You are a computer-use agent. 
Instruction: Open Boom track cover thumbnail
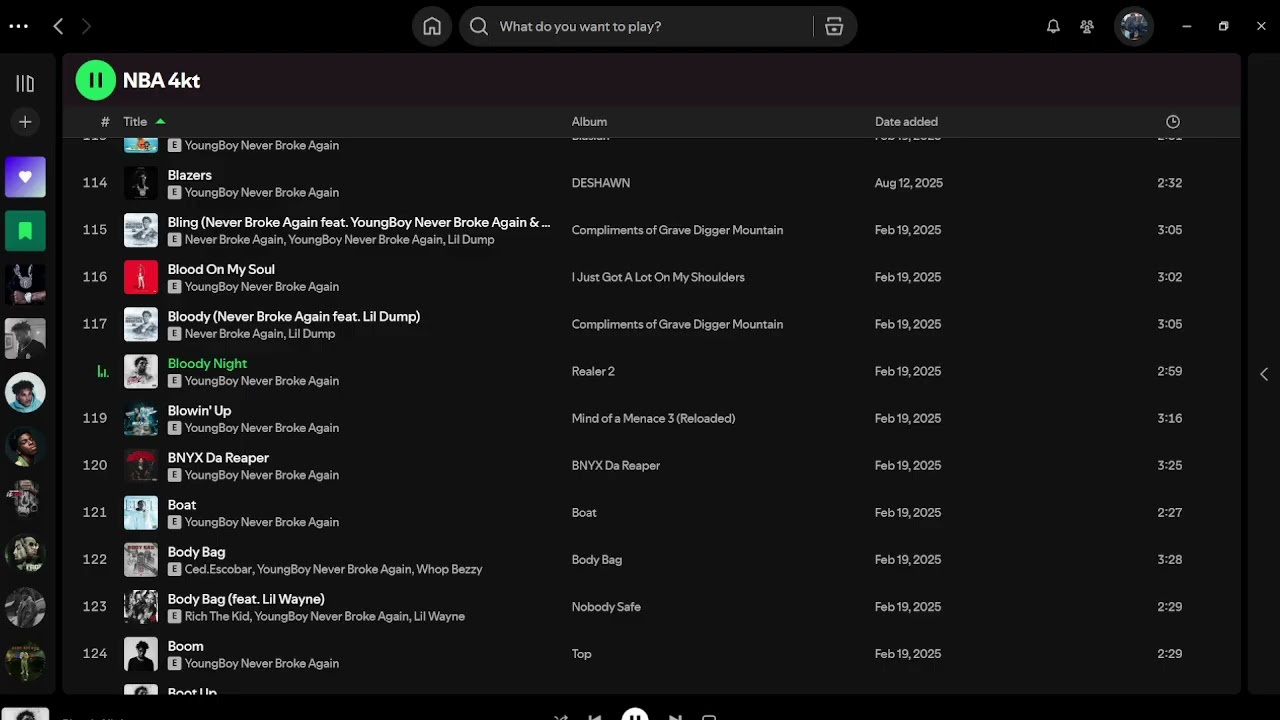pyautogui.click(x=141, y=654)
